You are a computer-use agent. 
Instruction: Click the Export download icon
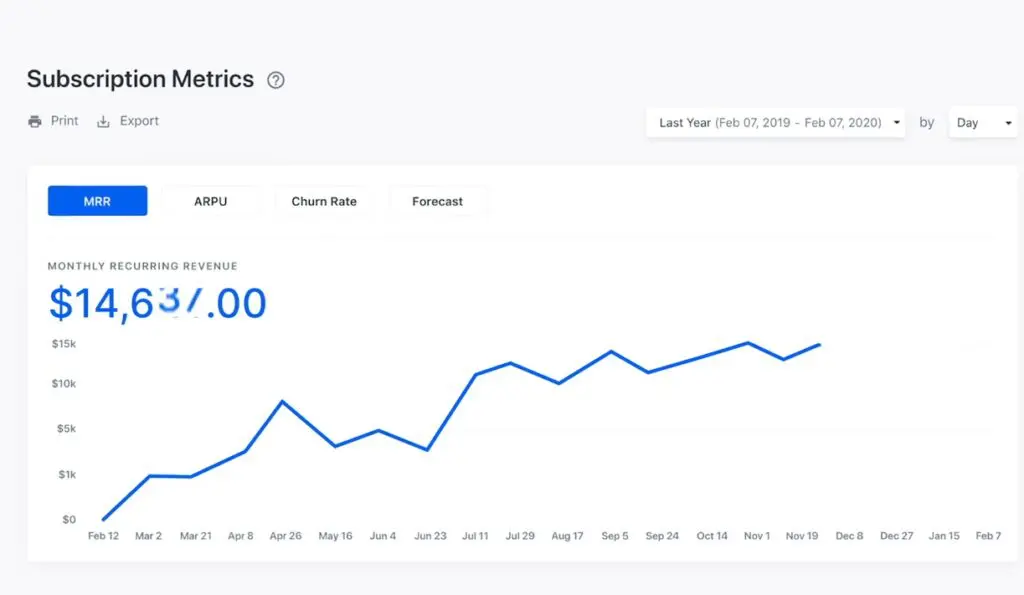[x=103, y=120]
